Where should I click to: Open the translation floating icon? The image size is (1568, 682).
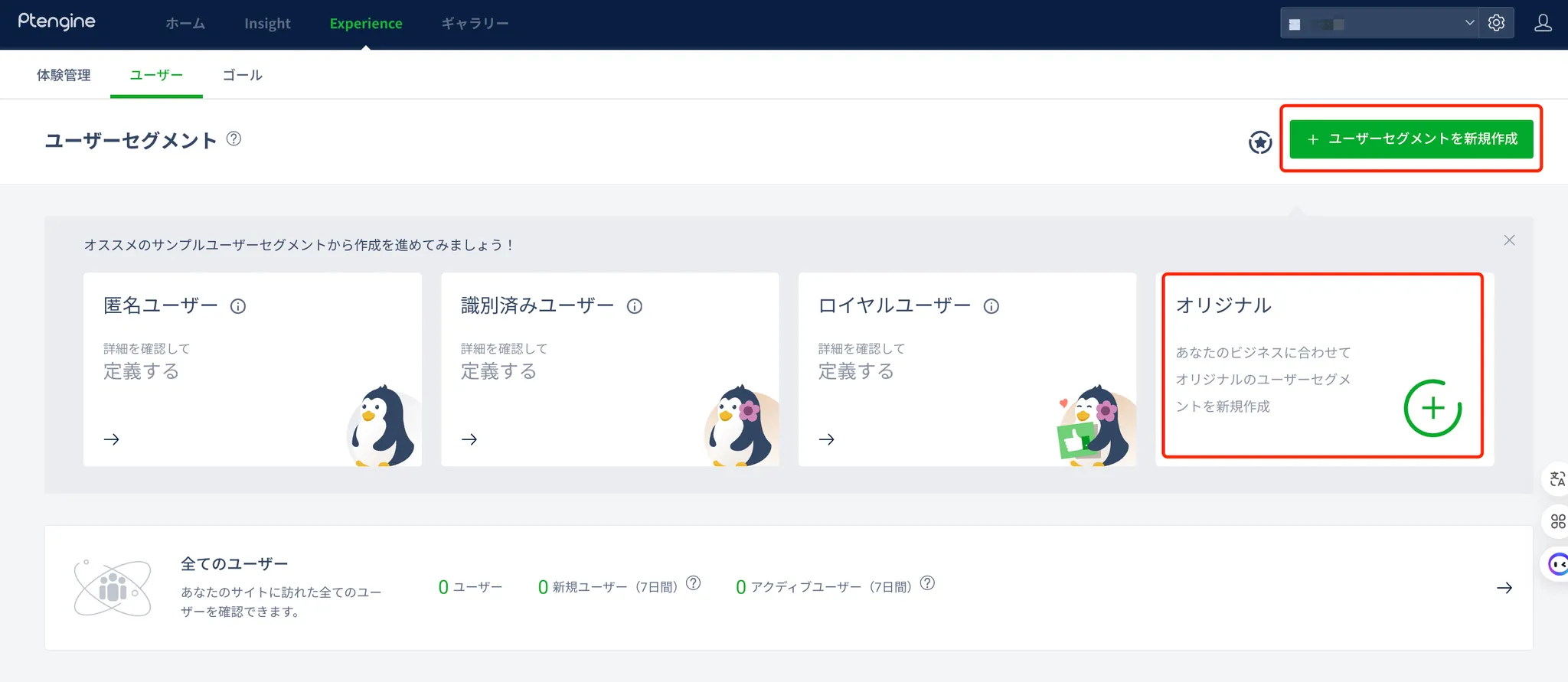click(1557, 479)
